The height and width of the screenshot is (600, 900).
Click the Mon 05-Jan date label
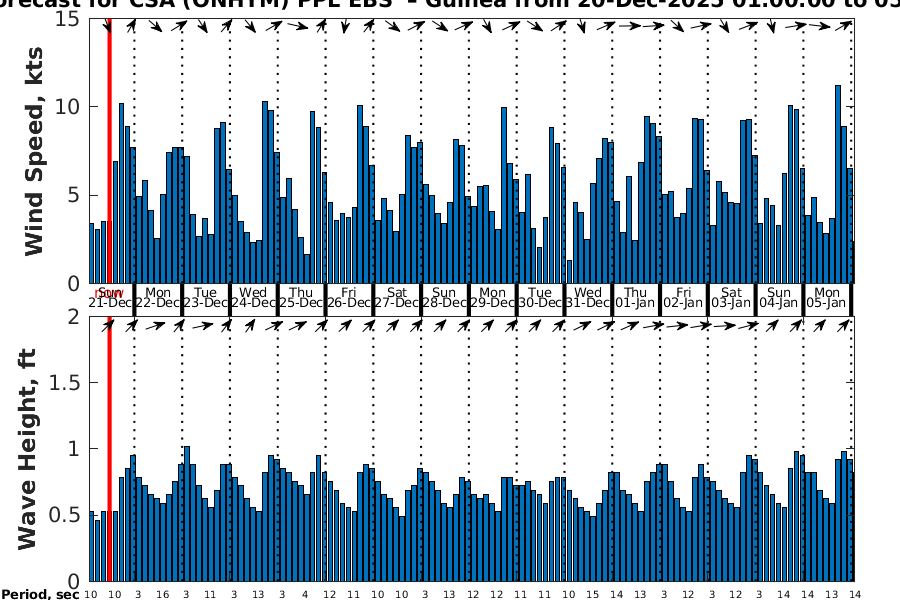827,297
